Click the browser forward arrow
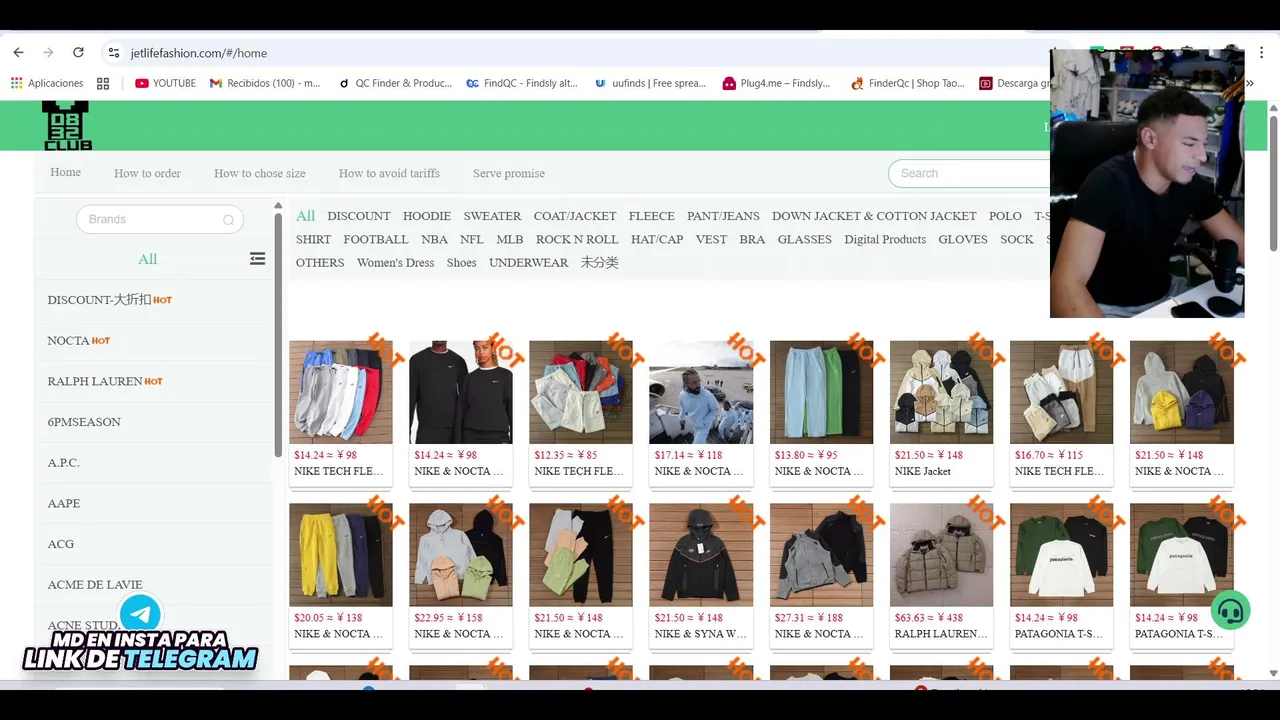The width and height of the screenshot is (1280, 720). (x=48, y=53)
